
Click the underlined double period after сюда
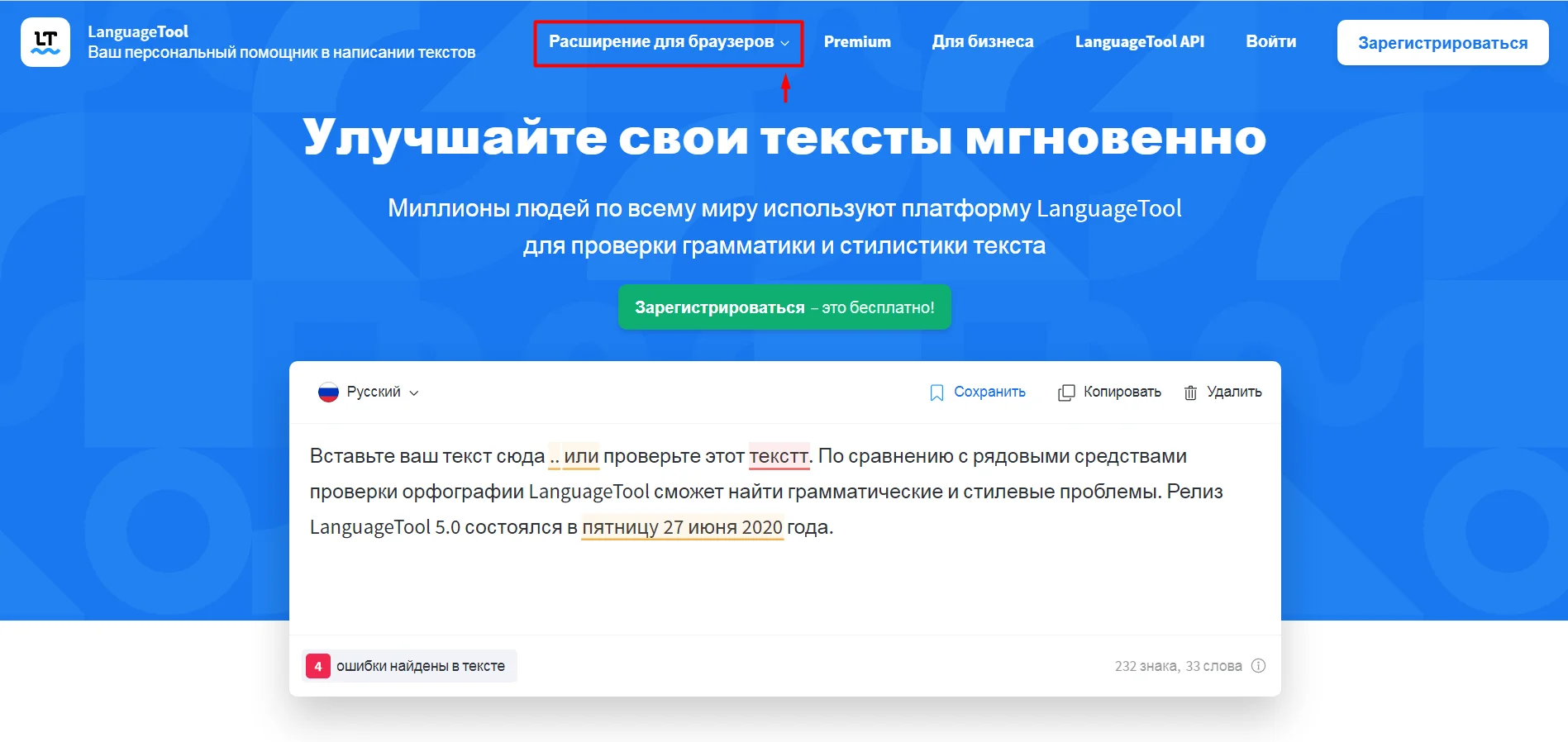pos(554,456)
